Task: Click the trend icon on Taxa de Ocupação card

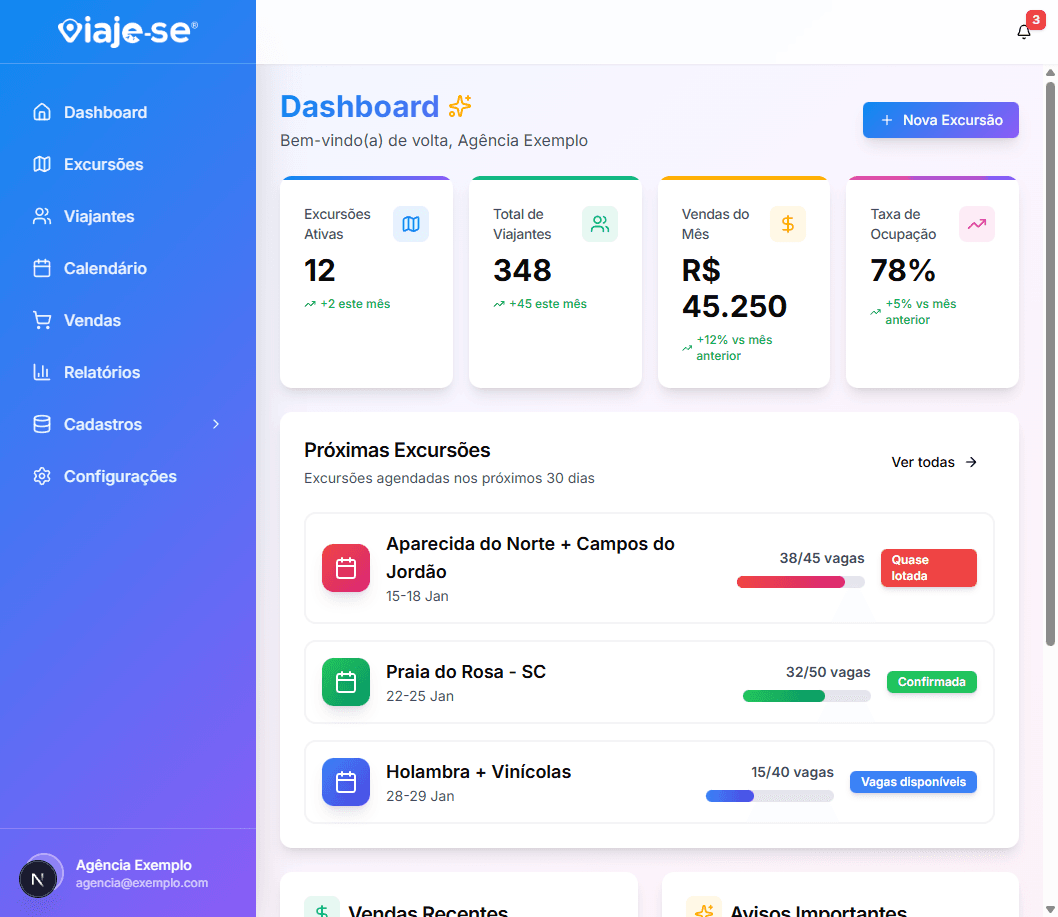Action: point(976,224)
